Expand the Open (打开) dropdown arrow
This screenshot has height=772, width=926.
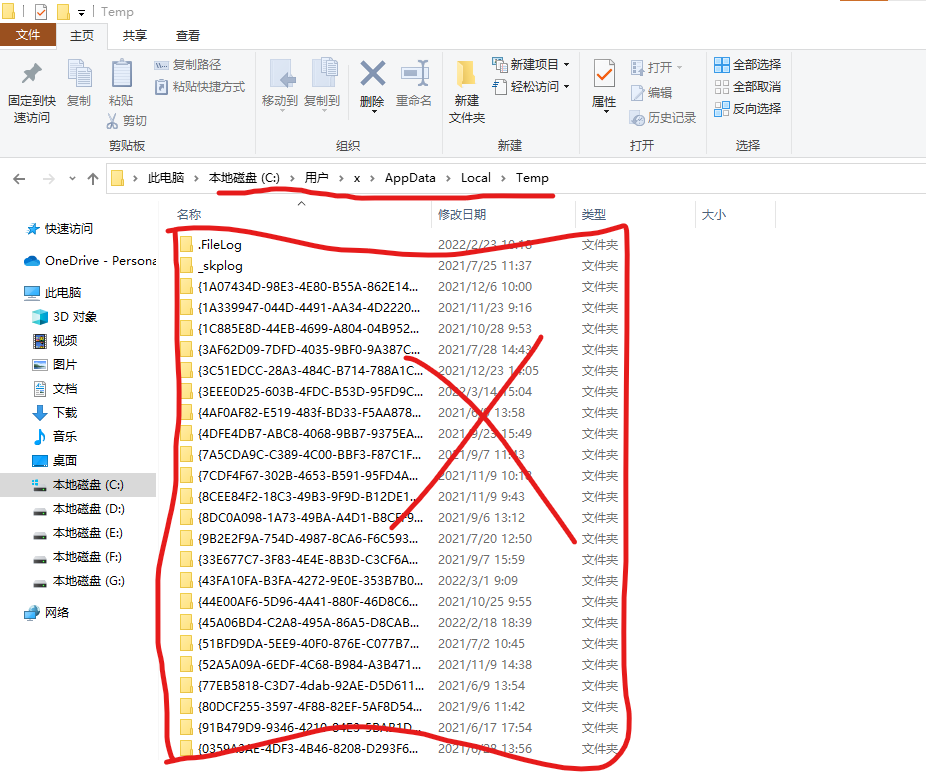(679, 67)
